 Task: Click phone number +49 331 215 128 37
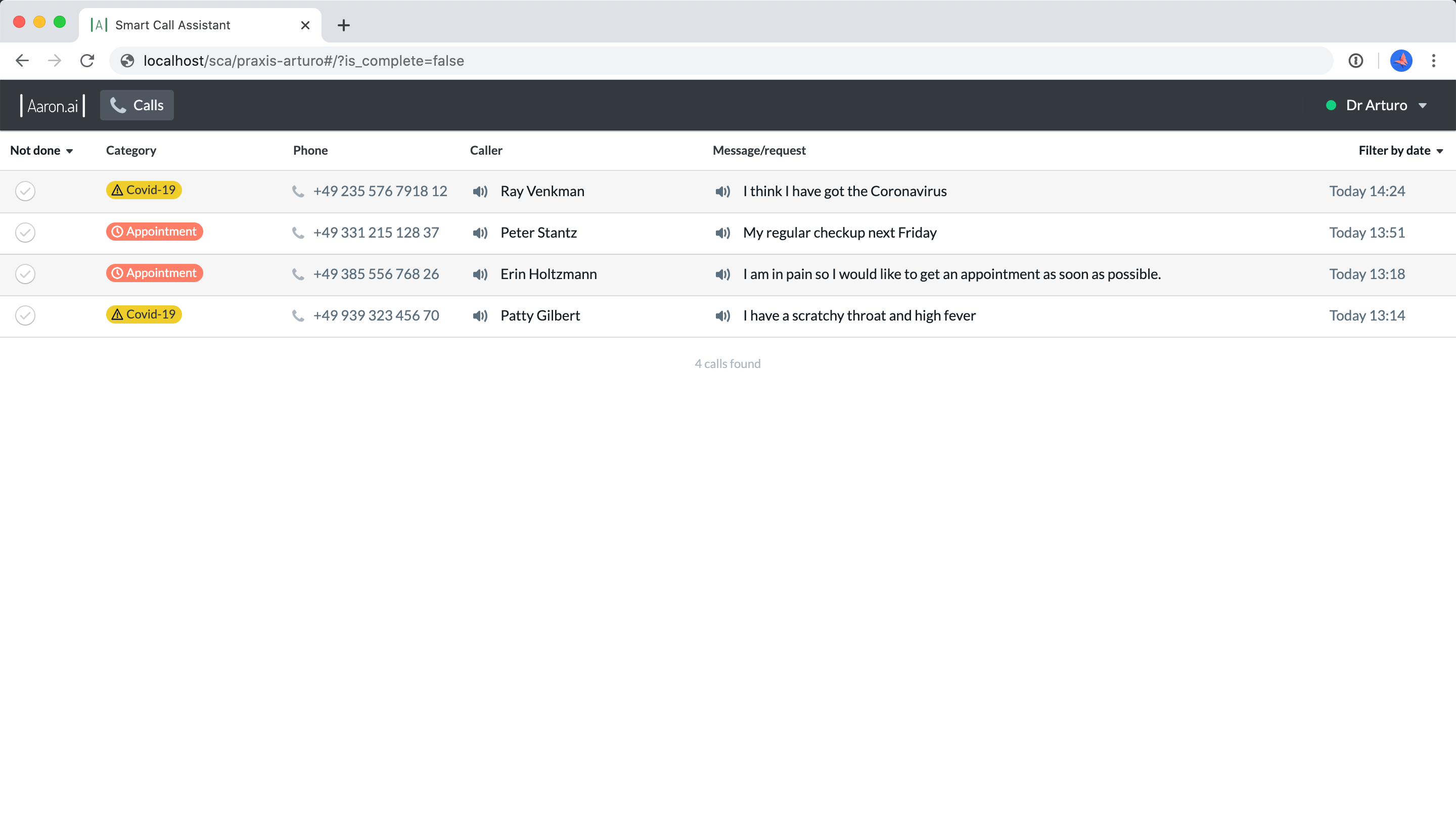click(376, 233)
